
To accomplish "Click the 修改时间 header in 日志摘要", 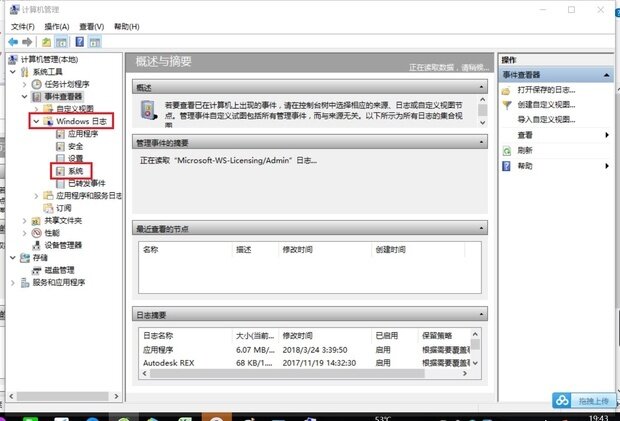I will [297, 336].
